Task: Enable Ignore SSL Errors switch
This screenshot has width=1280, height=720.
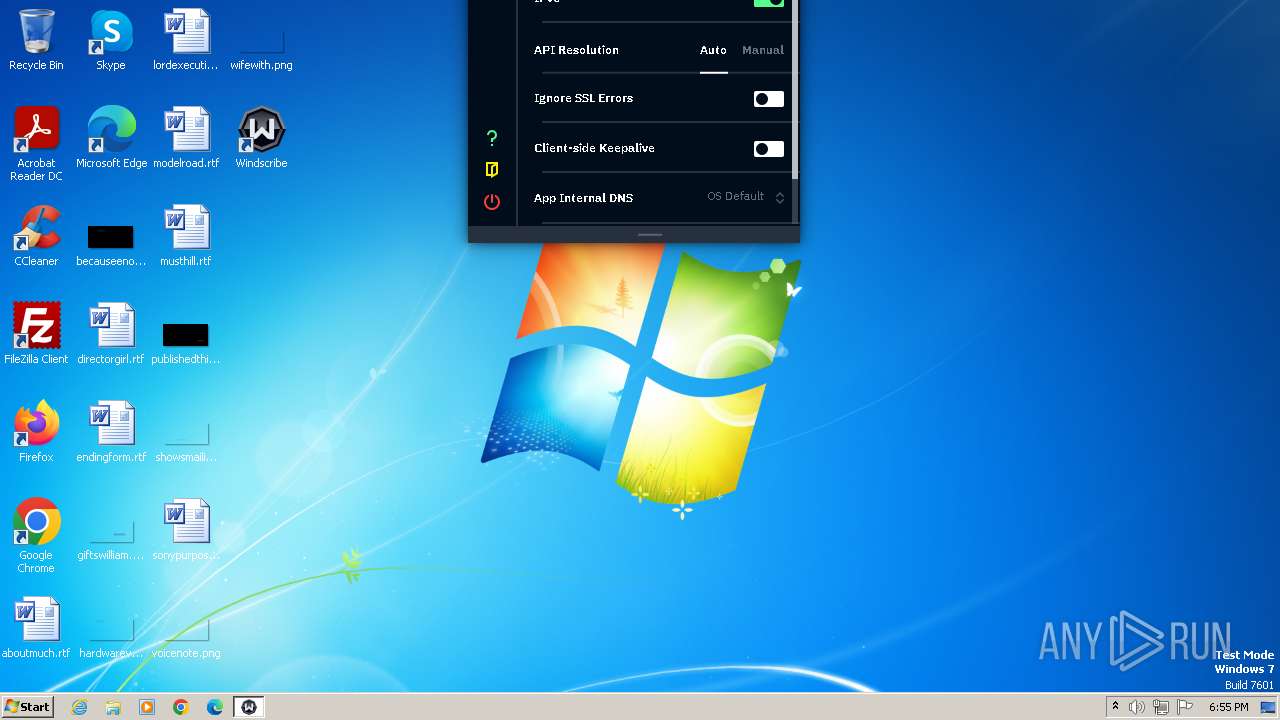Action: [x=768, y=99]
